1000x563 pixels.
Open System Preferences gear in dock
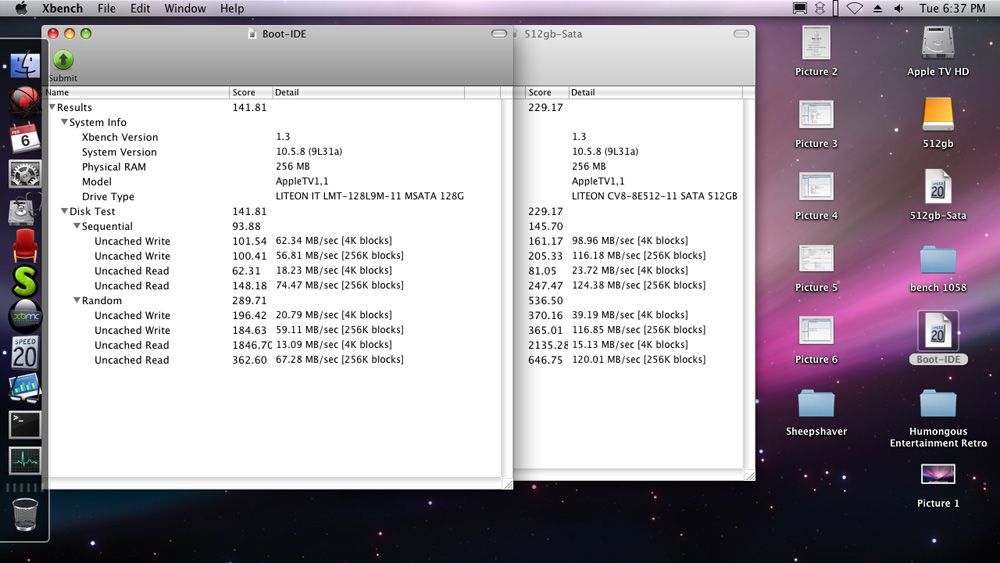[x=25, y=173]
